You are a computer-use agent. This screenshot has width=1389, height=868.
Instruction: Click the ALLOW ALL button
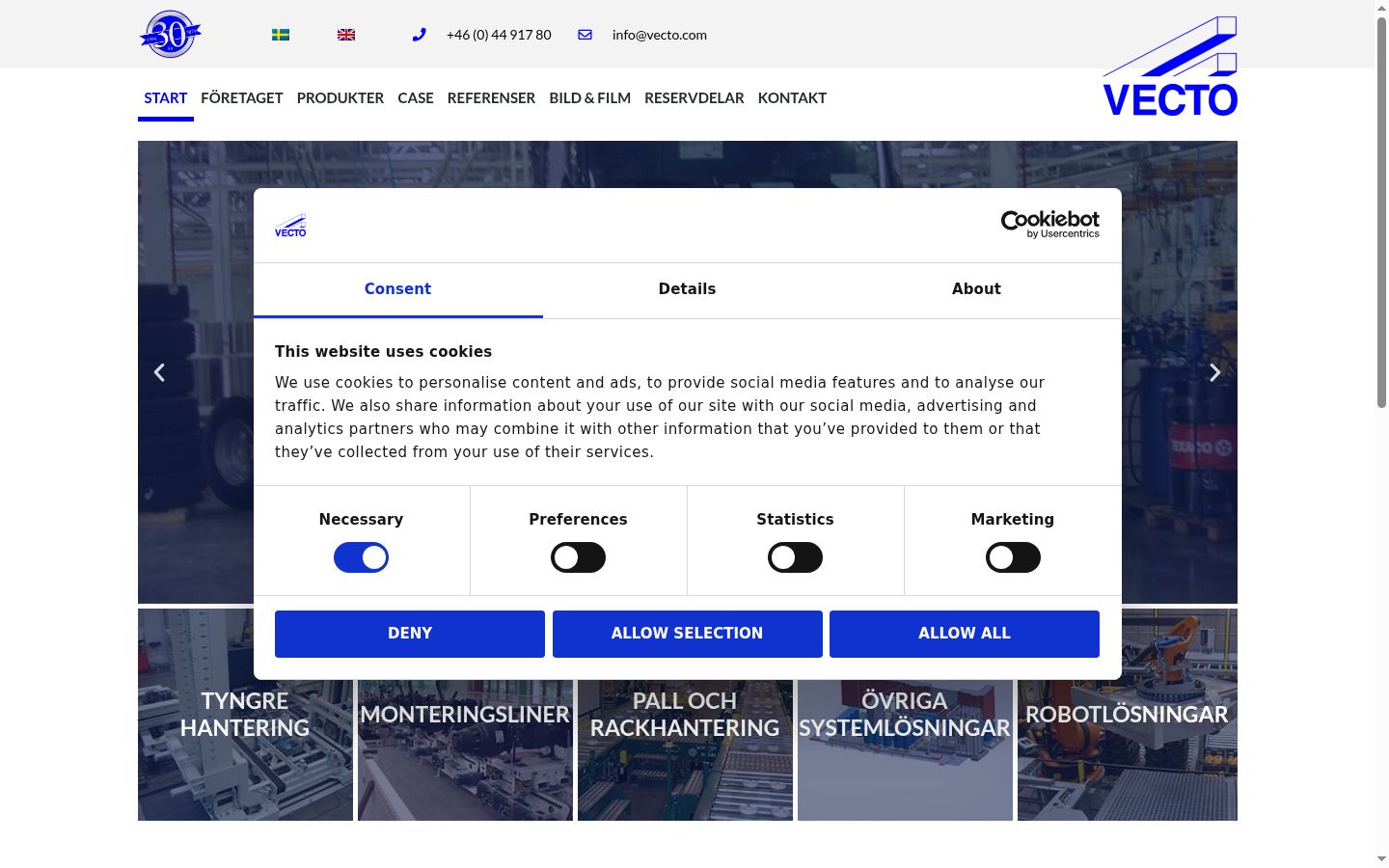click(x=965, y=634)
